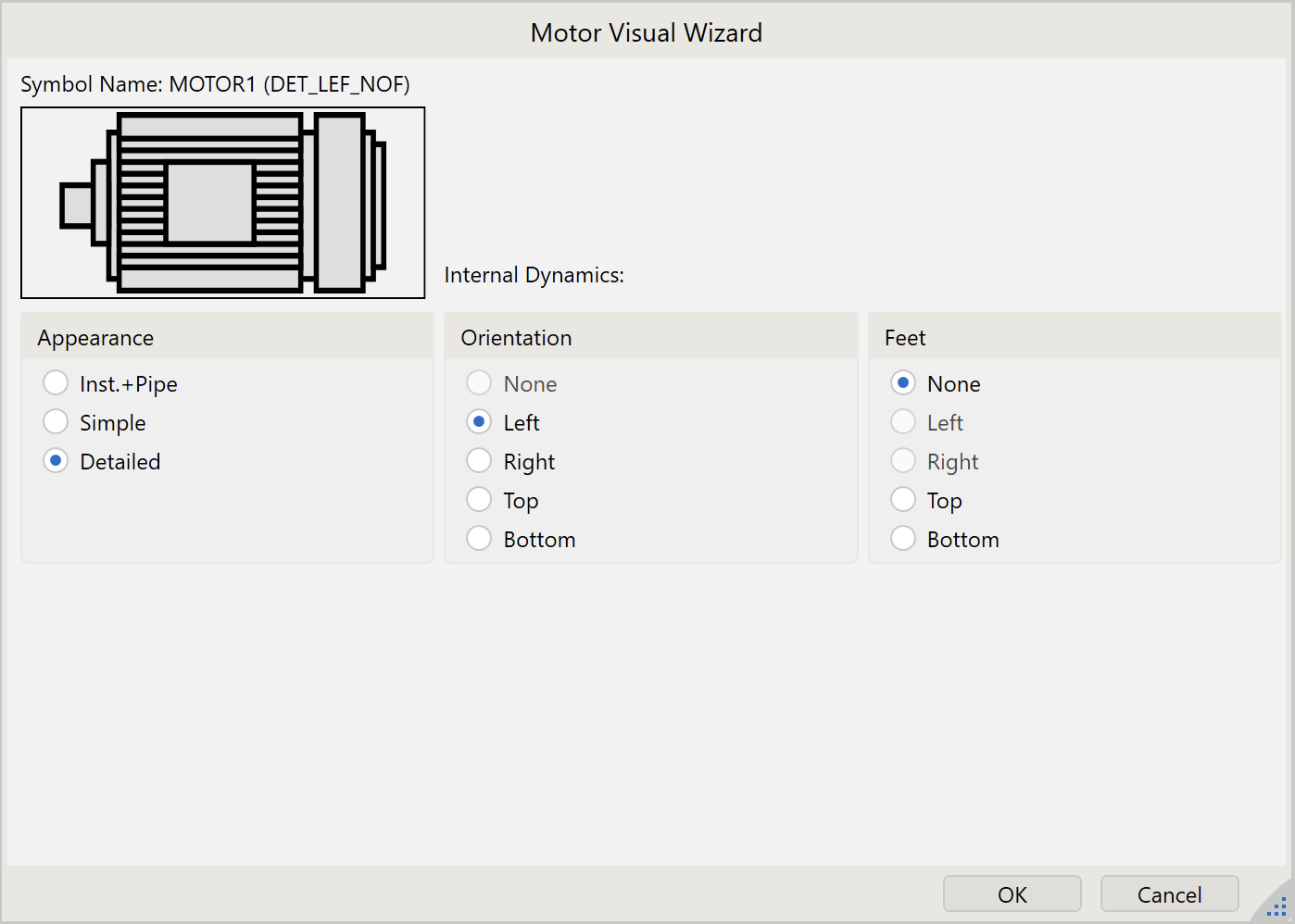Set Feet position to Top
This screenshot has height=924, width=1295.
pyautogui.click(x=903, y=500)
